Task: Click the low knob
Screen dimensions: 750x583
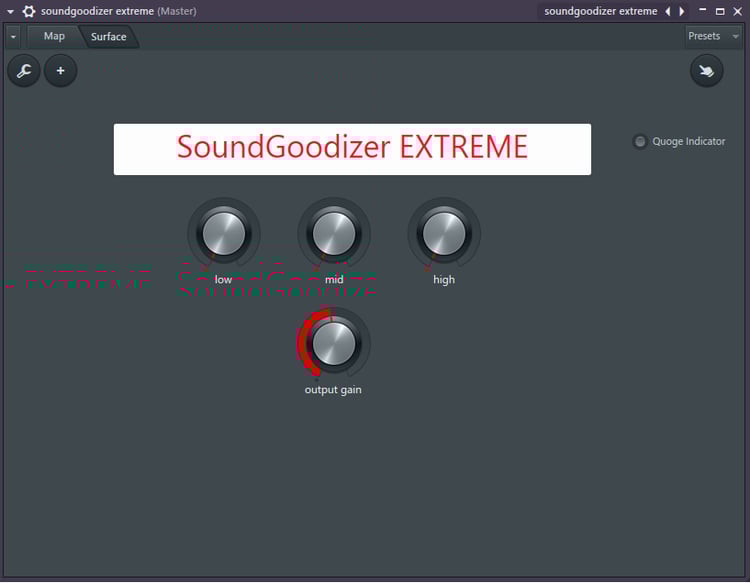Action: (x=224, y=233)
